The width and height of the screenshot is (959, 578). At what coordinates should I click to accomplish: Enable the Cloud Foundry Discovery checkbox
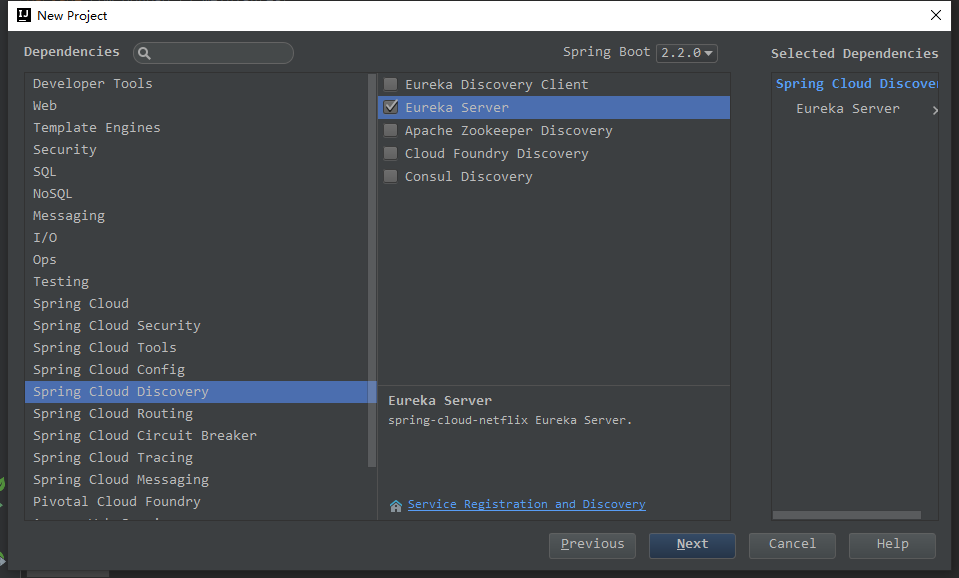[391, 154]
